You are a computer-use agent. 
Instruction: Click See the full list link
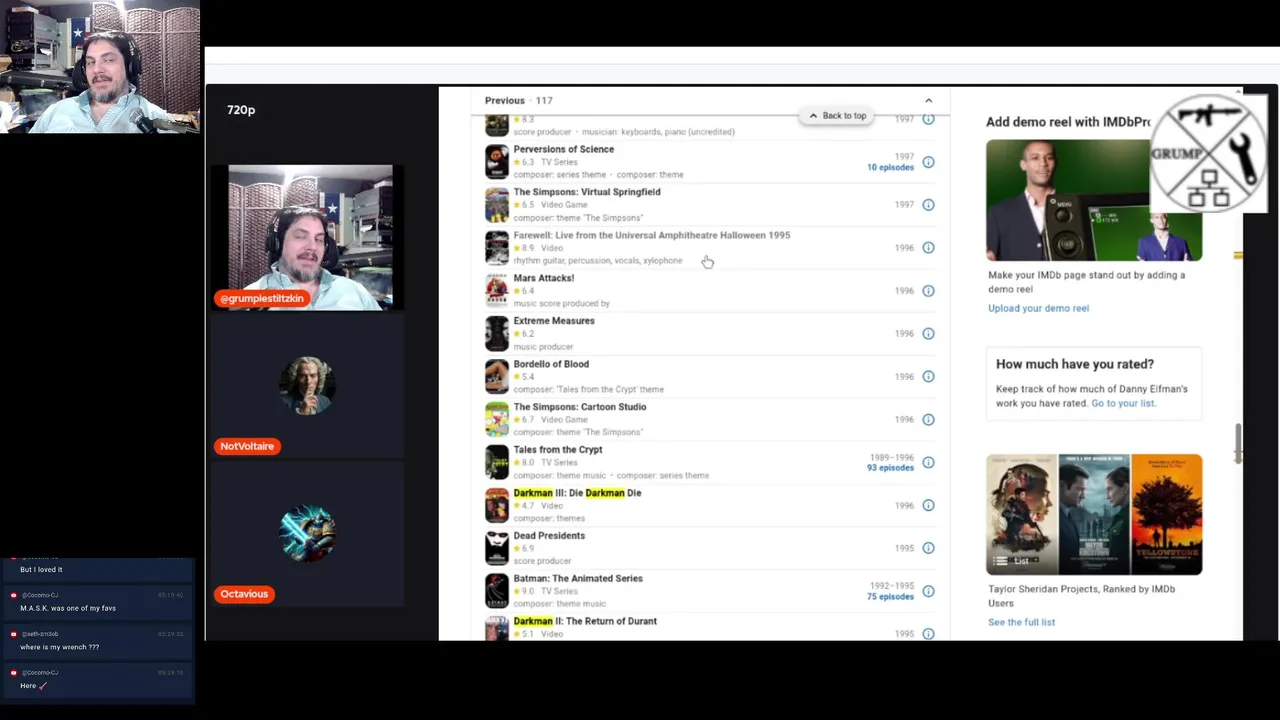tap(1021, 622)
